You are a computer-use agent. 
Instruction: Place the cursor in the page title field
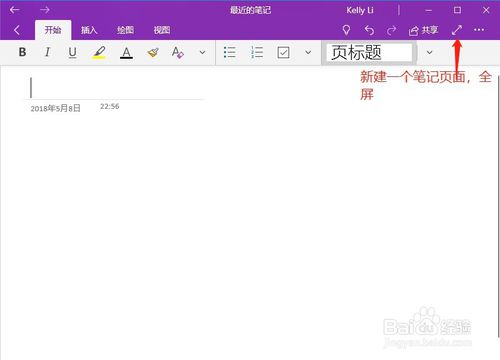pyautogui.click(x=113, y=88)
